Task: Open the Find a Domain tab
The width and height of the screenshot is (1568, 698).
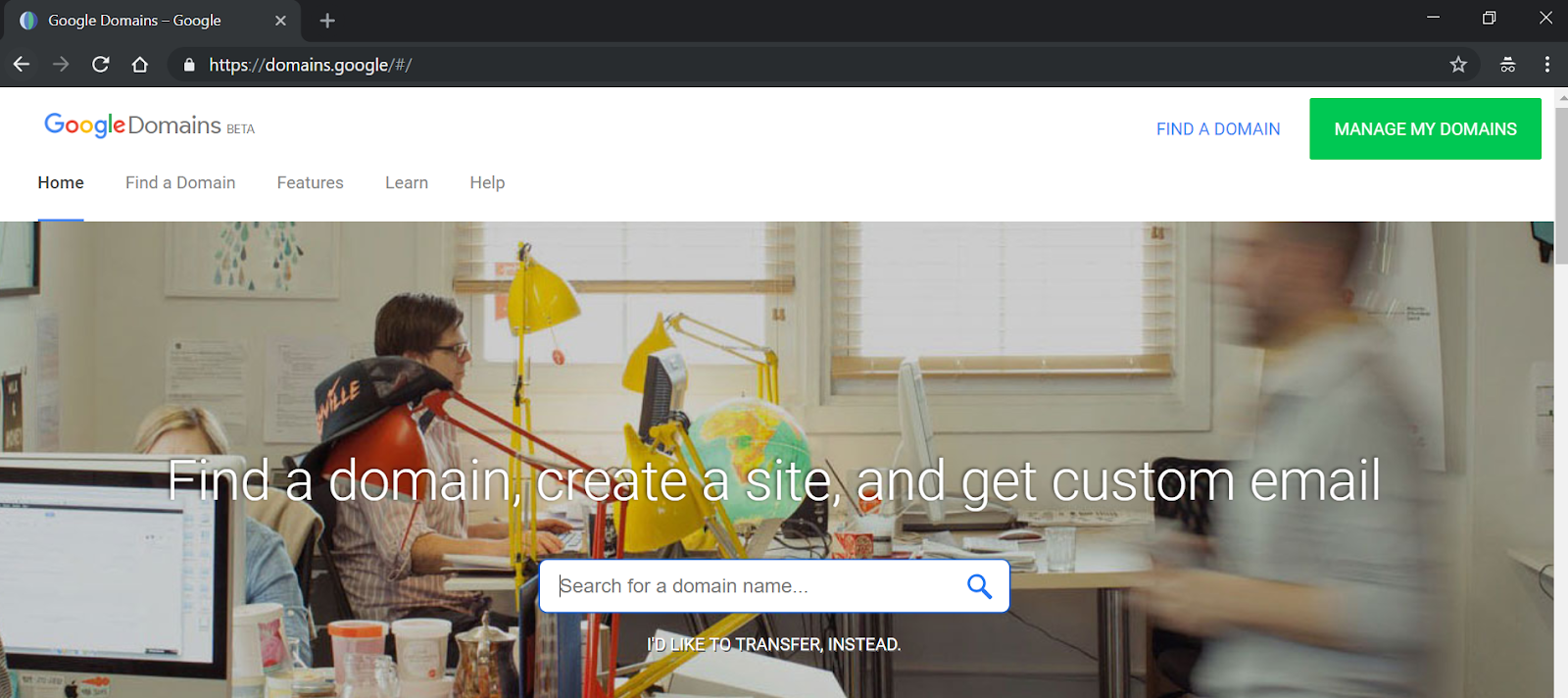Action: 180,183
